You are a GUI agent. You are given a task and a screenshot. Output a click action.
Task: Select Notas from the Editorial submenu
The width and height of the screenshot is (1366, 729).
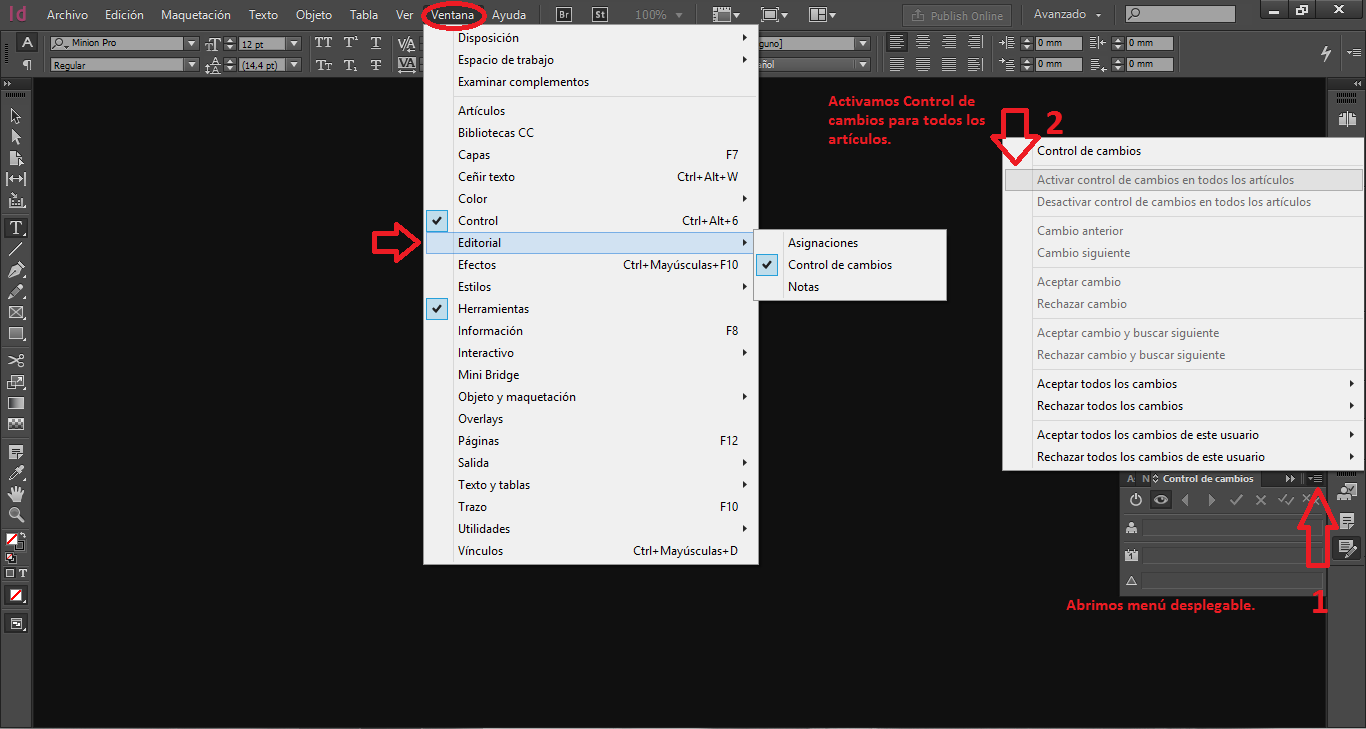(x=803, y=287)
